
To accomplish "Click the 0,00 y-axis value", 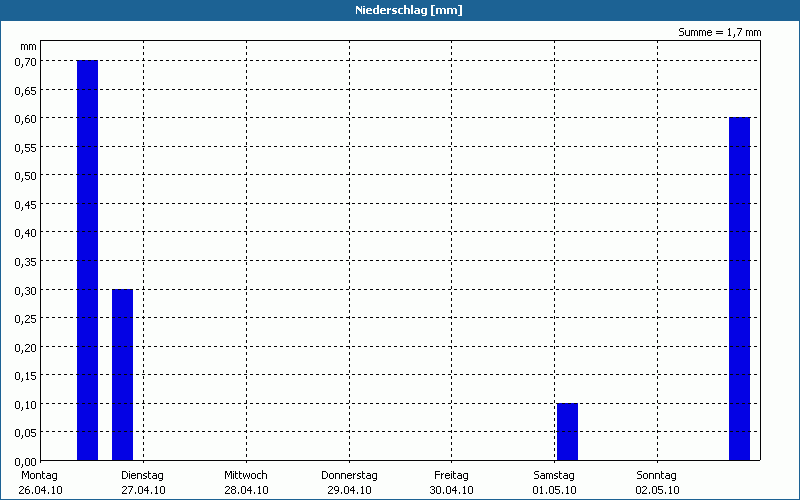I will tap(26, 462).
